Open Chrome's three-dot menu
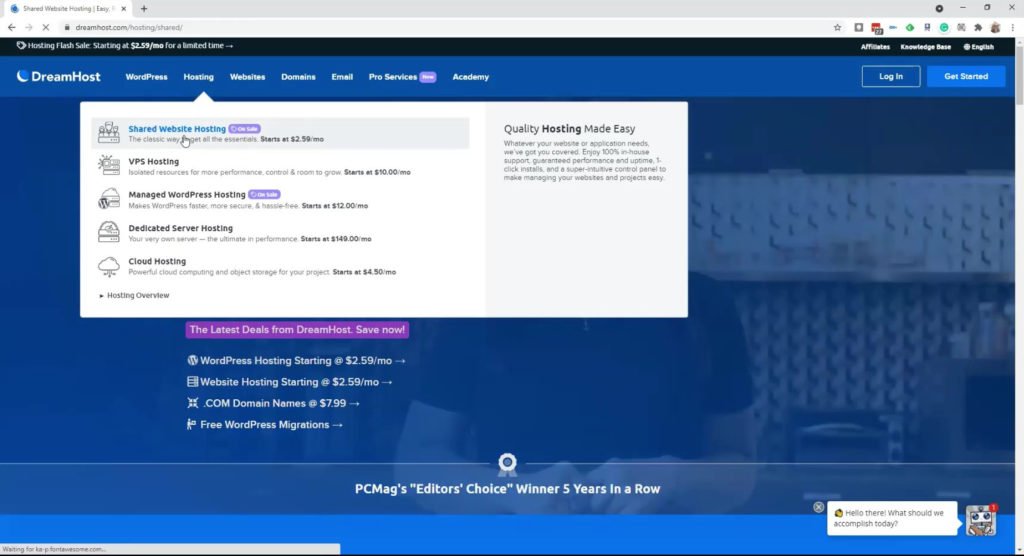Viewport: 1024px width, 556px height. [1012, 27]
